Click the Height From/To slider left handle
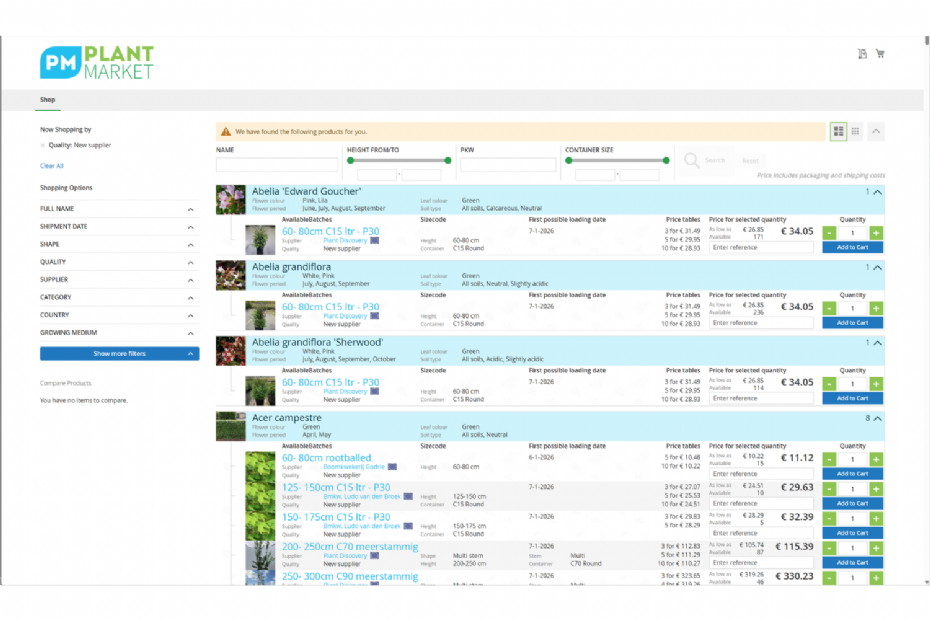The width and height of the screenshot is (930, 620). pyautogui.click(x=351, y=160)
